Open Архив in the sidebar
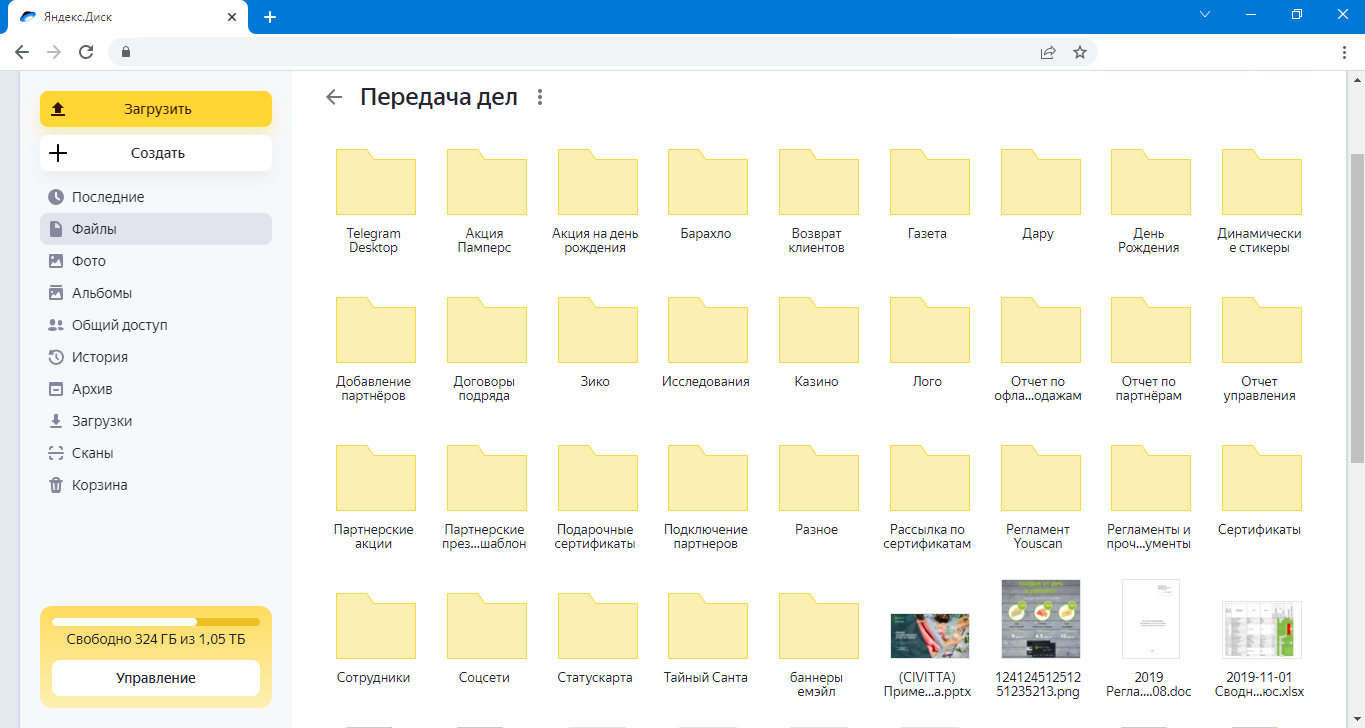 [x=156, y=389]
